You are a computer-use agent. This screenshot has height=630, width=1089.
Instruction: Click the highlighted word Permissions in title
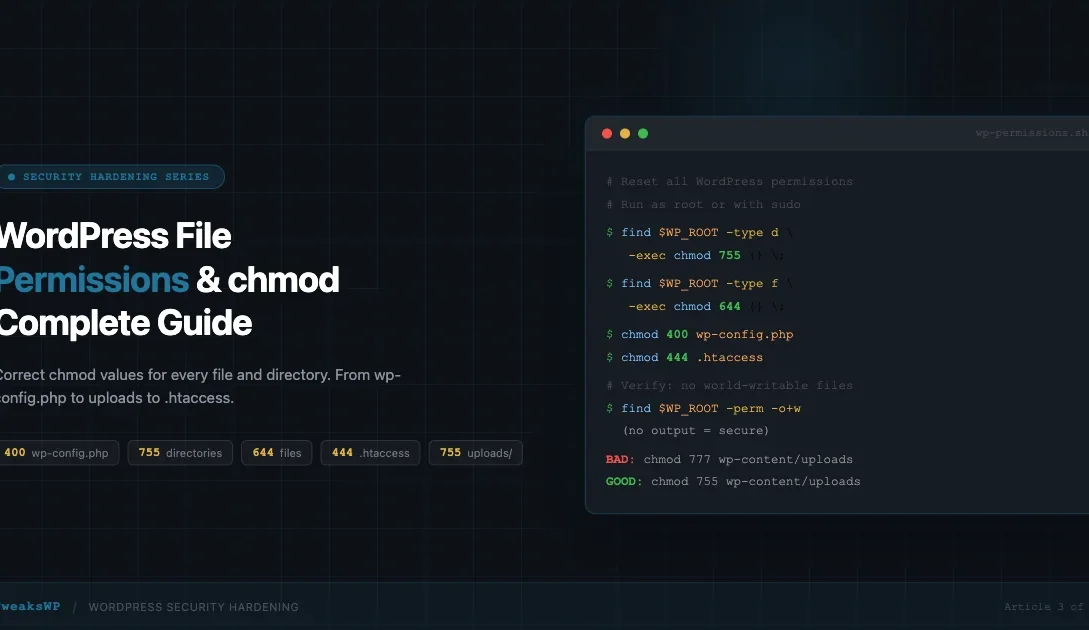point(94,280)
